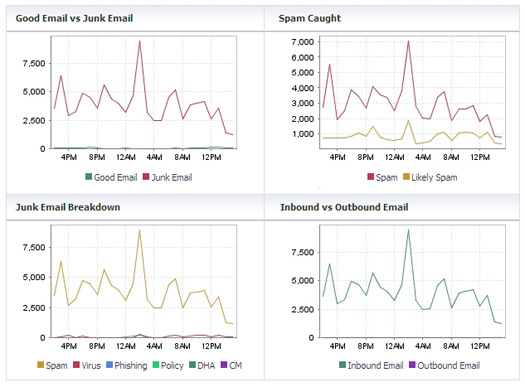Viewport: 525px width, 387px height.
Task: Click the Outbound Email legend label
Action: click(x=449, y=365)
